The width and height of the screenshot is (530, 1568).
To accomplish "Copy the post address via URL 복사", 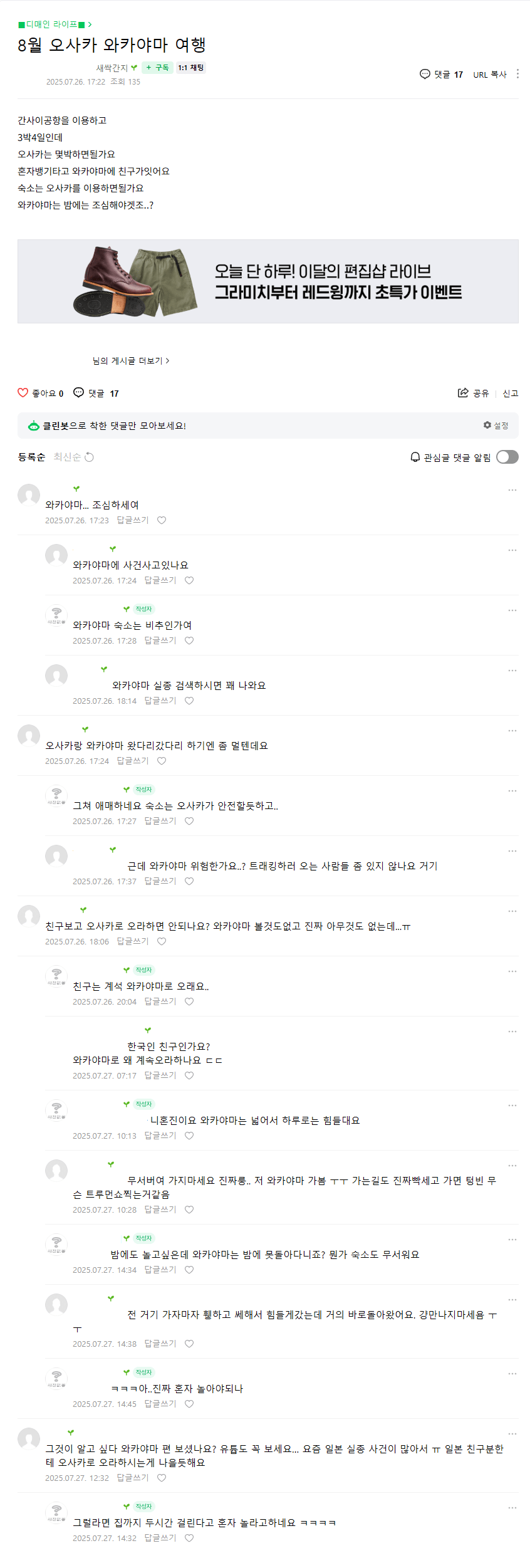I will 489,74.
